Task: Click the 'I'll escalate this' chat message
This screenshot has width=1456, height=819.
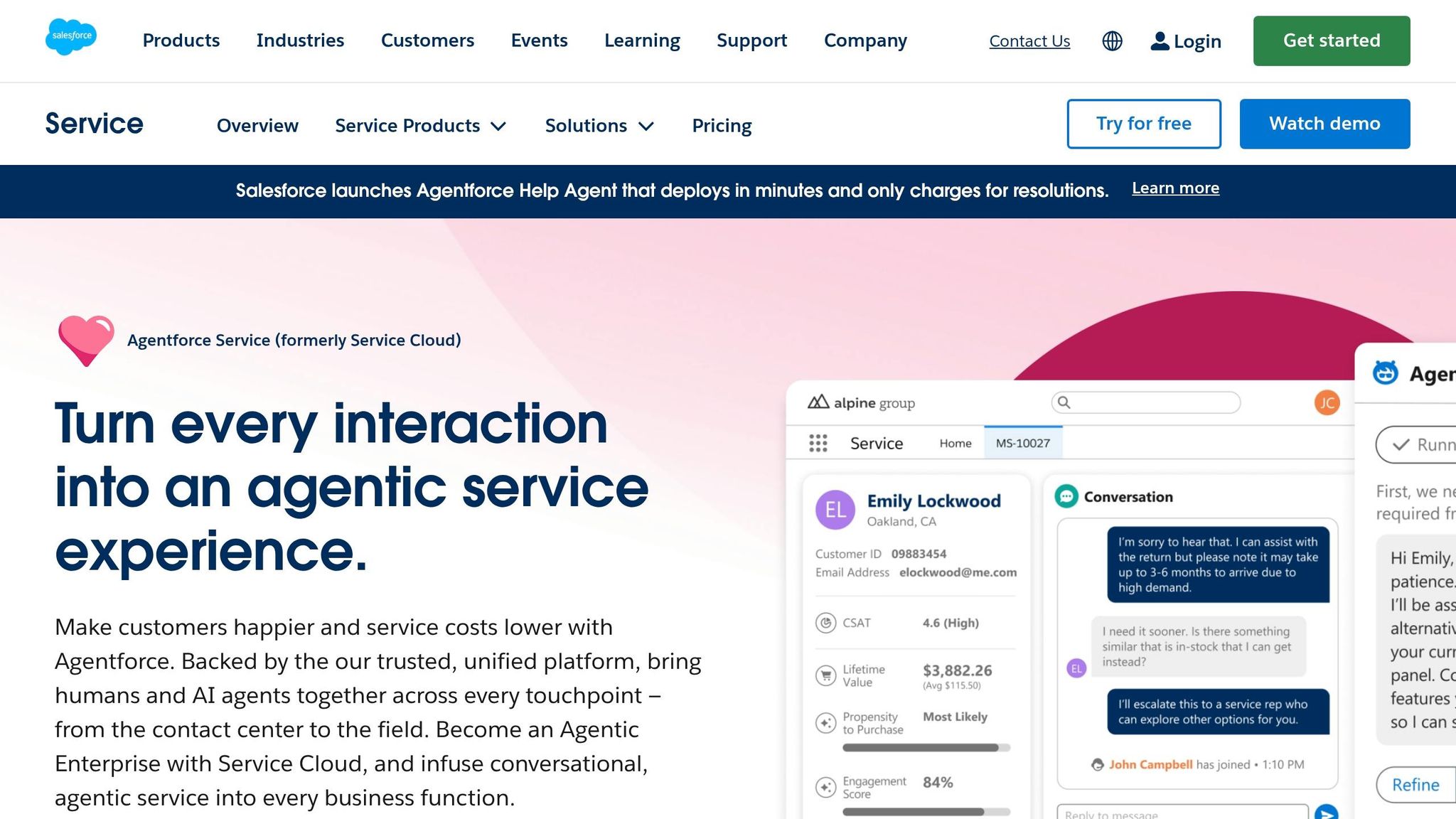Action: point(1218,712)
